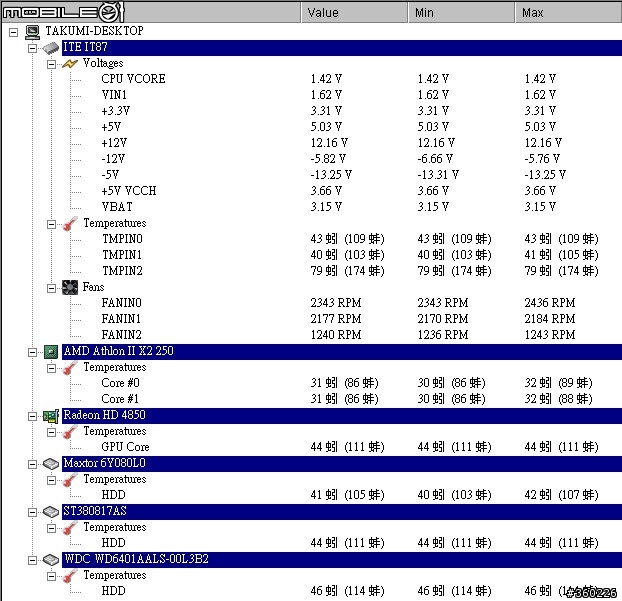Collapse Temperatures under Radeon HD 4850
This screenshot has width=622, height=601.
(x=51, y=432)
